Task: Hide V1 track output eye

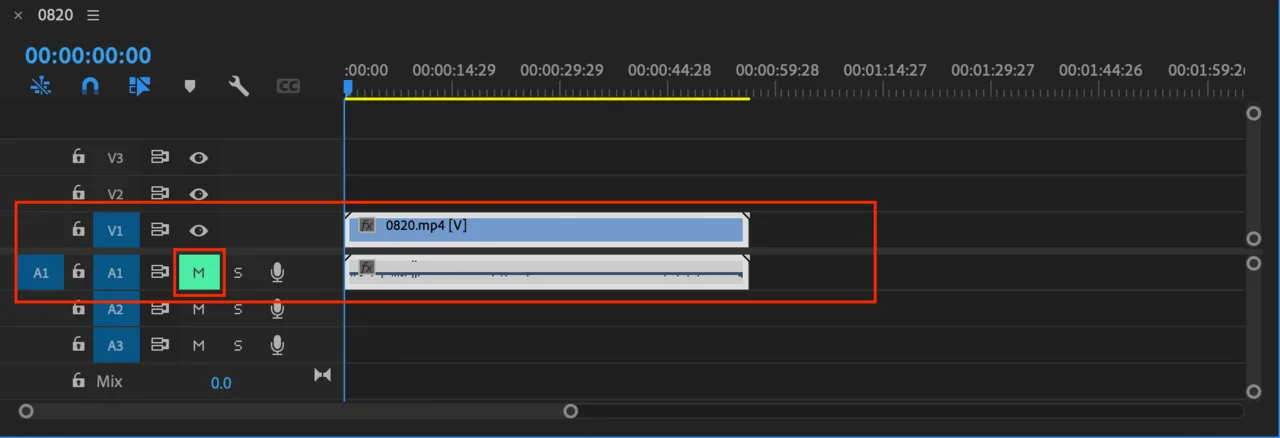Action: tap(199, 230)
